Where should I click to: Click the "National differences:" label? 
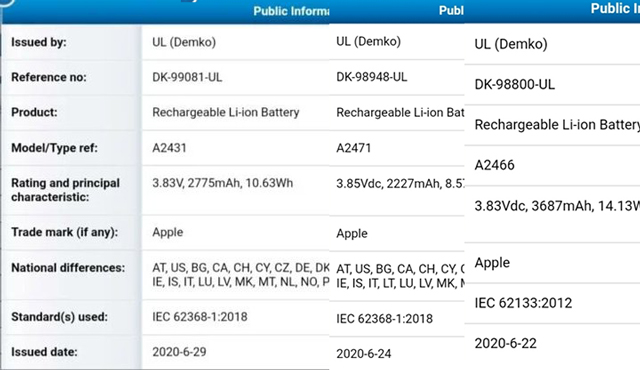click(x=68, y=268)
